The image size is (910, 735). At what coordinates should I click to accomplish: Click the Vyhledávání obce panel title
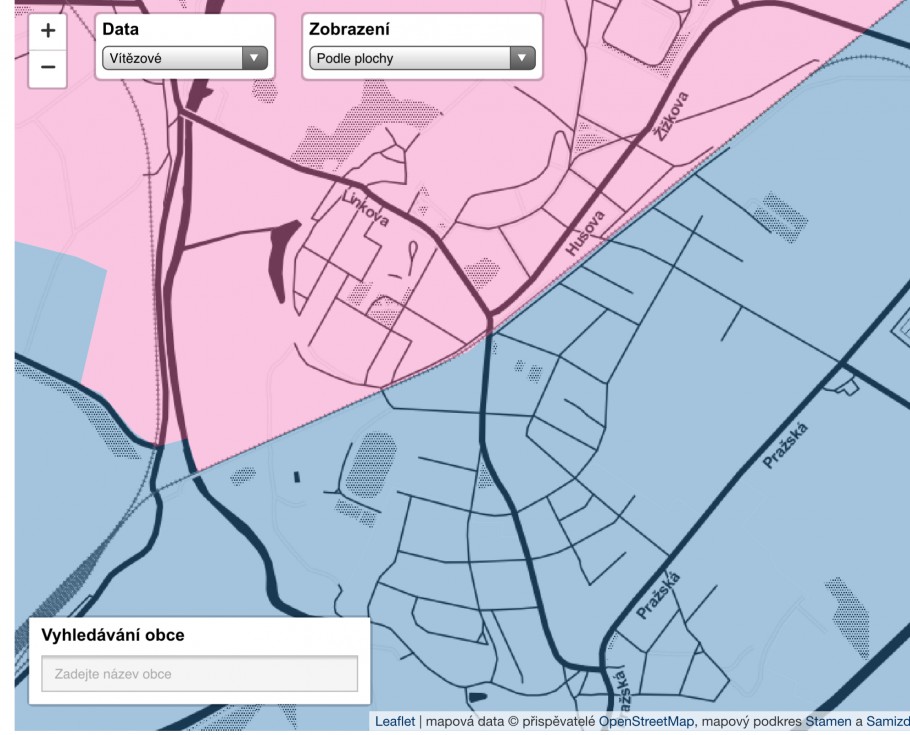(x=113, y=635)
